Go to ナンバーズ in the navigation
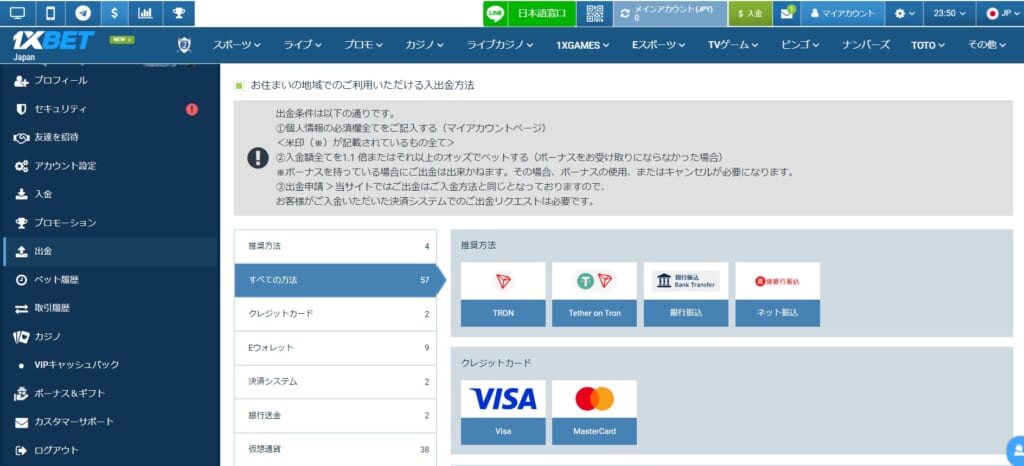The width and height of the screenshot is (1024, 466). click(866, 45)
